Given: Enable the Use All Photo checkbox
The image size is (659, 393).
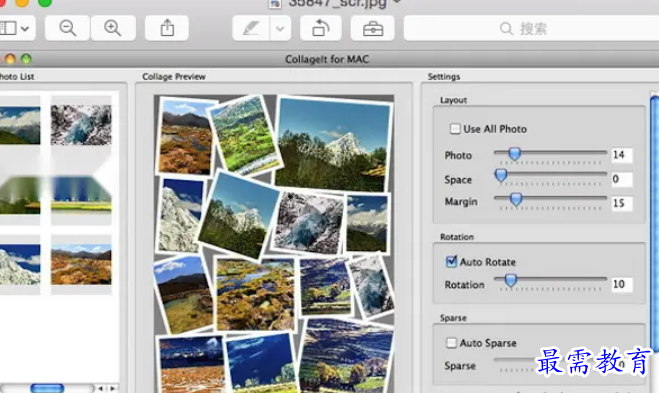Looking at the screenshot, I should [455, 129].
